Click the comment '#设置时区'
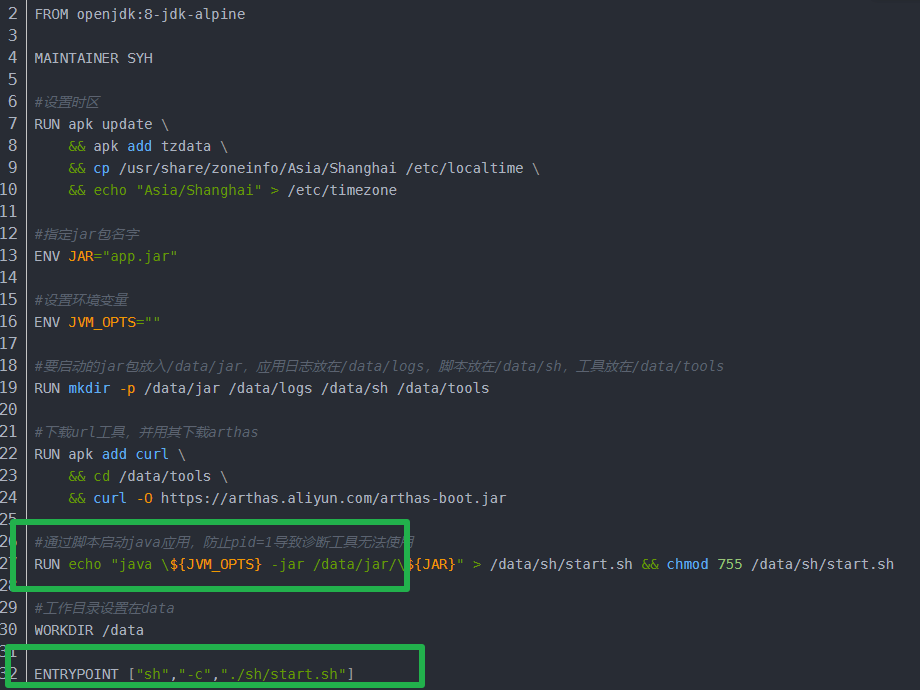 pyautogui.click(x=67, y=102)
